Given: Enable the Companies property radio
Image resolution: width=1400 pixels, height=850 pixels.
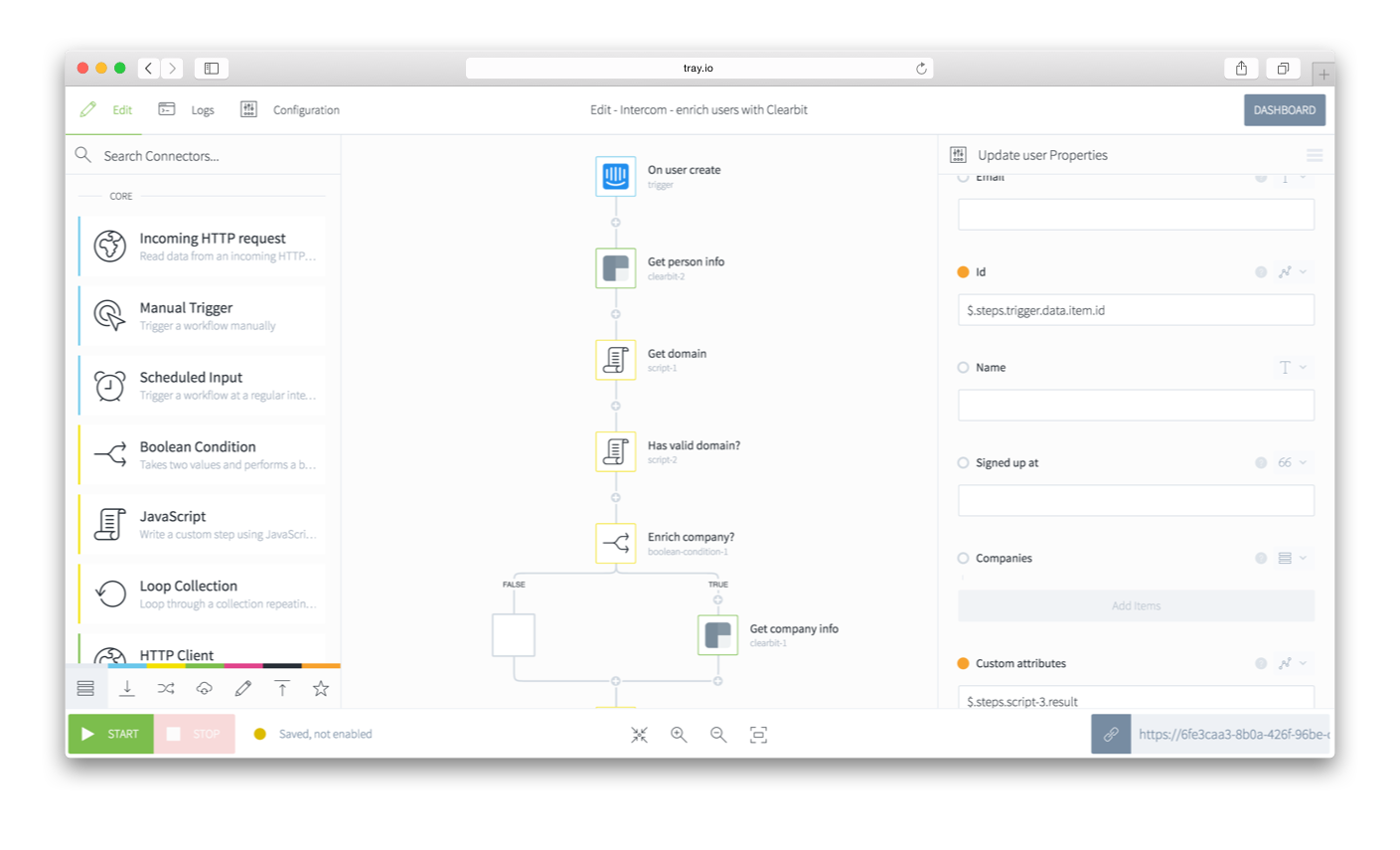Looking at the screenshot, I should [x=963, y=558].
